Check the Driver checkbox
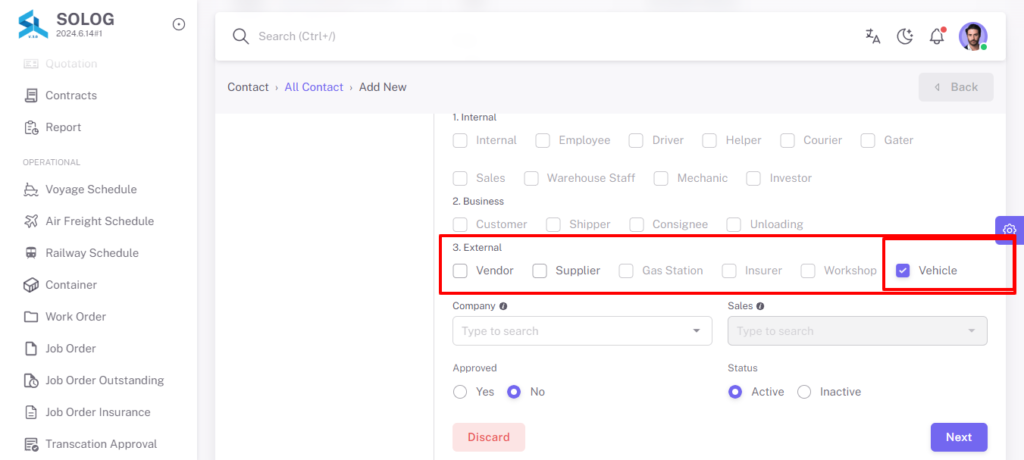Screen dimensions: 1024x460 pyautogui.click(x=636, y=140)
